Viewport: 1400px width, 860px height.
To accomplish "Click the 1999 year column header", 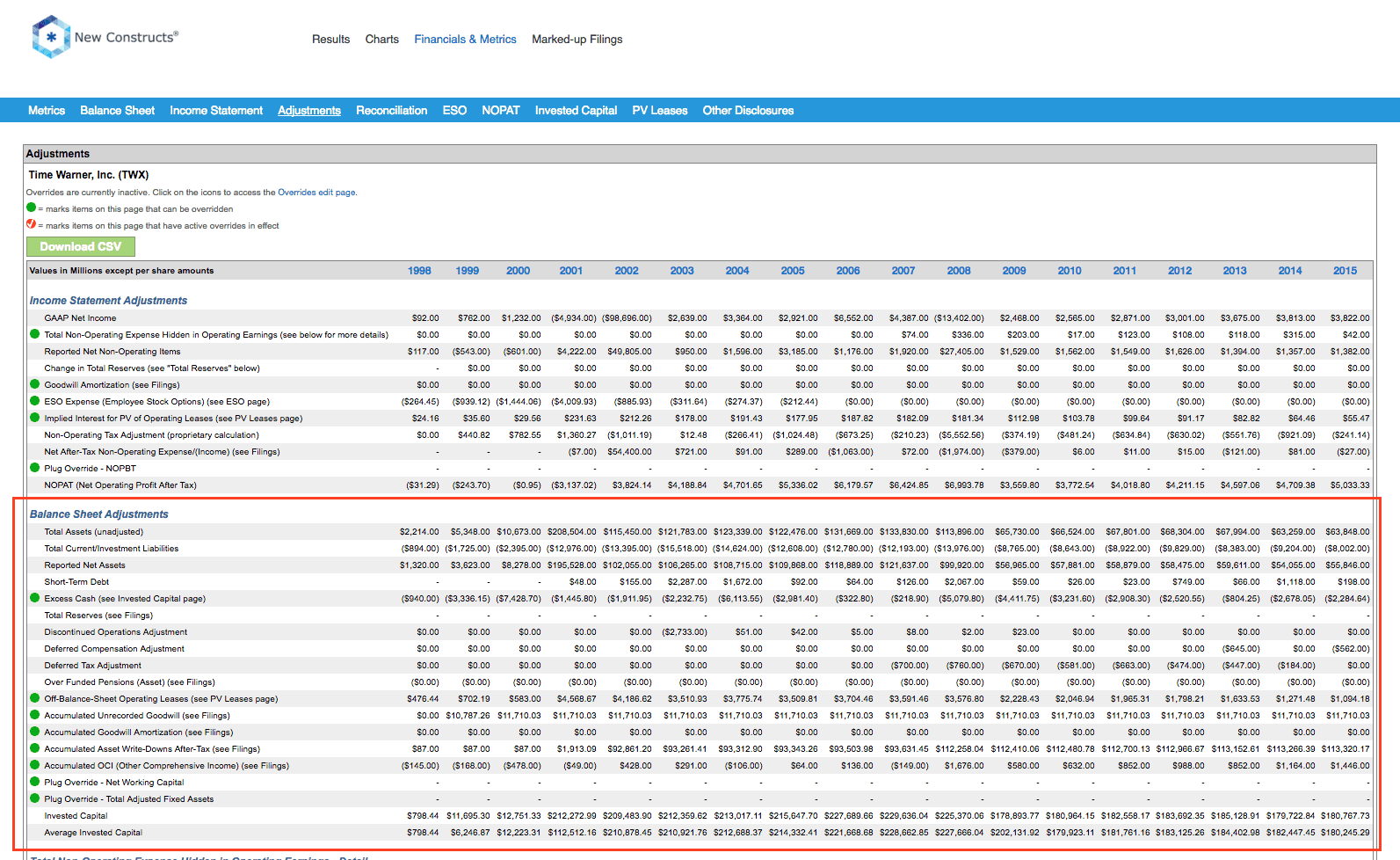I will point(468,271).
